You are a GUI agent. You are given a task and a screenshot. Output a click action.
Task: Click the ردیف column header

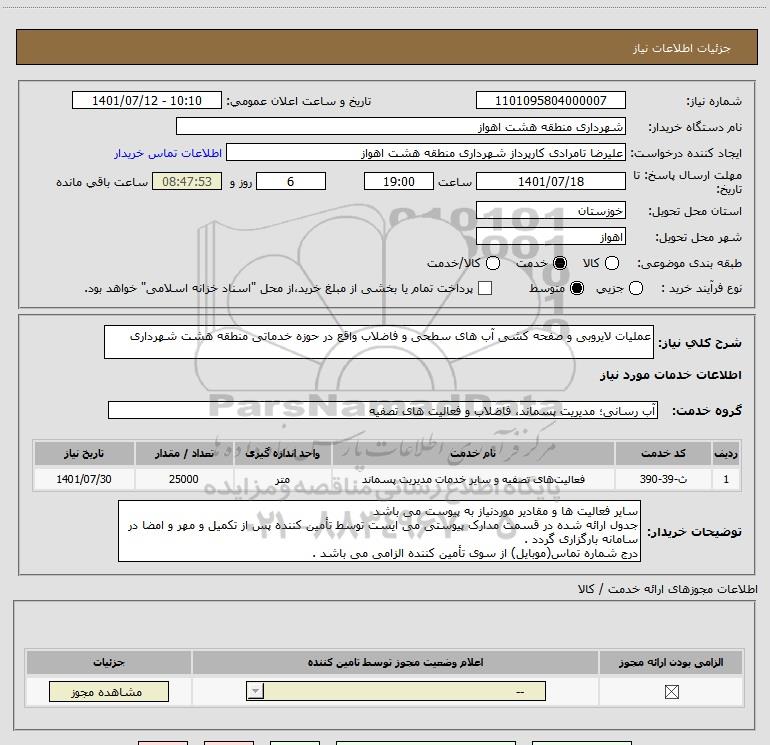click(x=726, y=453)
